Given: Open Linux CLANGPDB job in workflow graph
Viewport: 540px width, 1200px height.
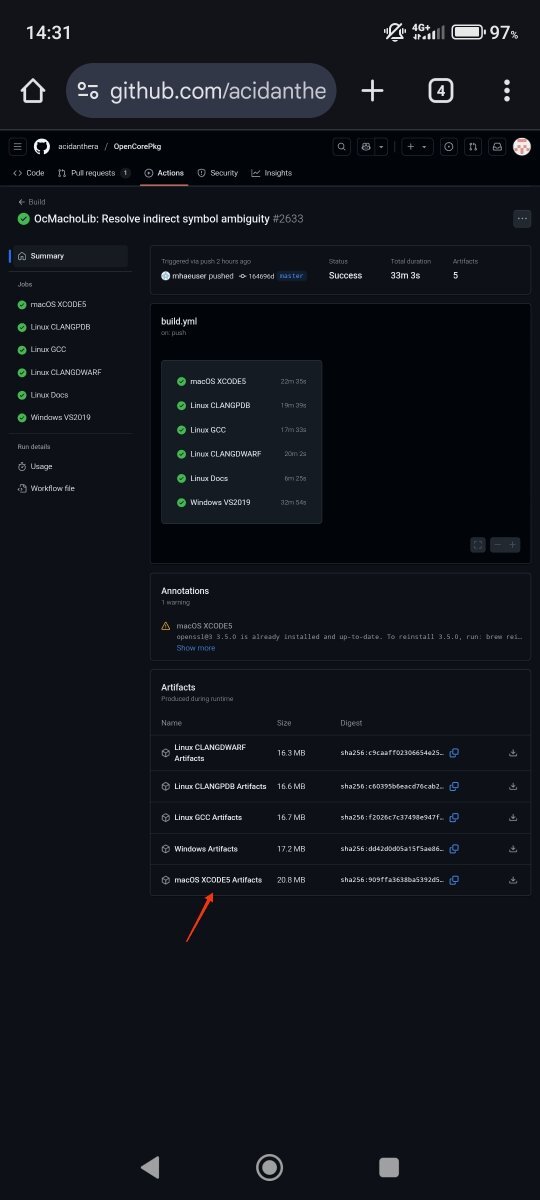Looking at the screenshot, I should (x=242, y=405).
